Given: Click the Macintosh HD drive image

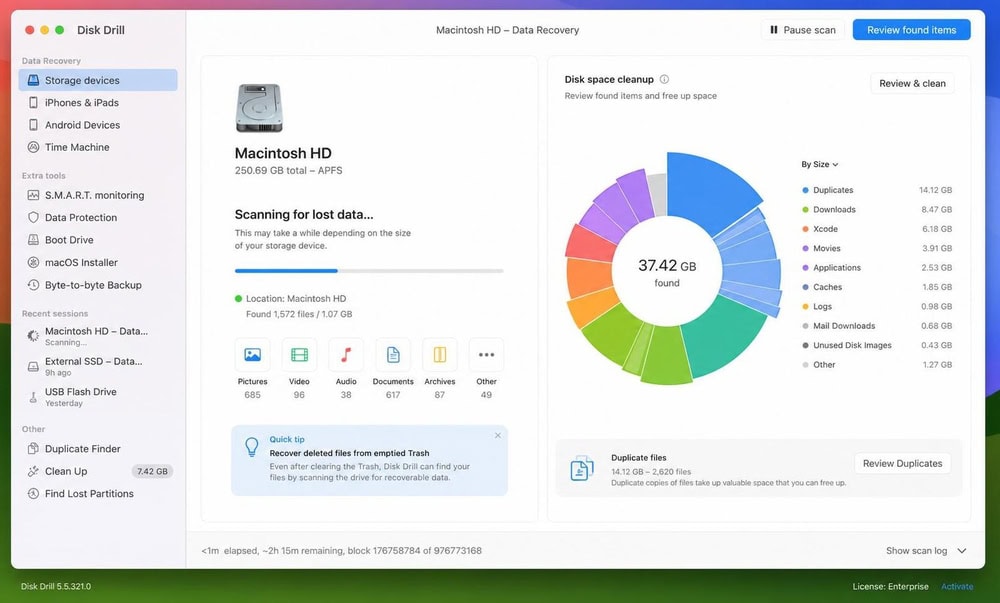Looking at the screenshot, I should [259, 108].
